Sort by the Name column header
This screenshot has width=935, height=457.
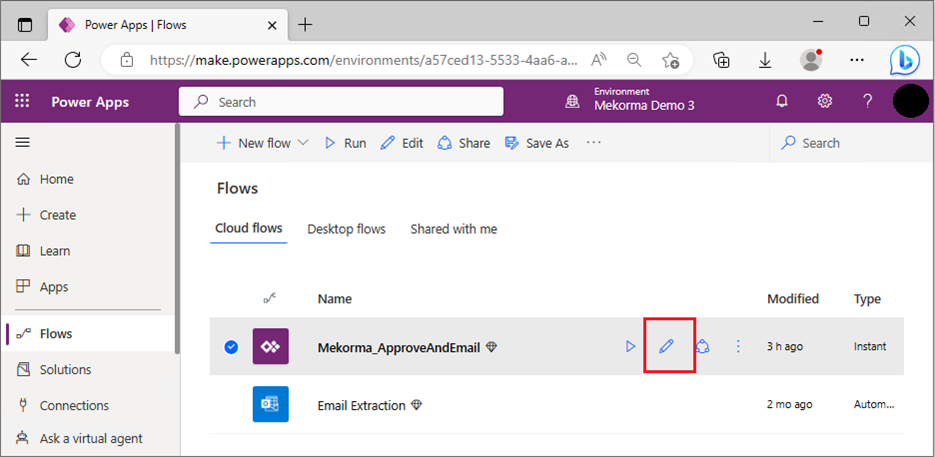click(335, 298)
